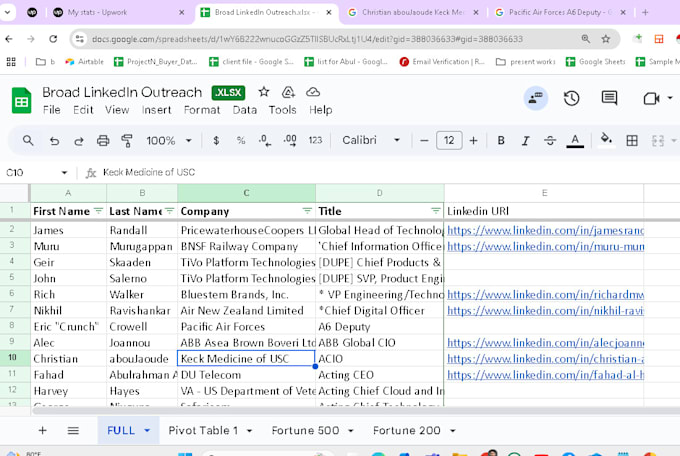Star the Broad LinkedIn Outreach document
Screen dimensions: 680x456
264,91
